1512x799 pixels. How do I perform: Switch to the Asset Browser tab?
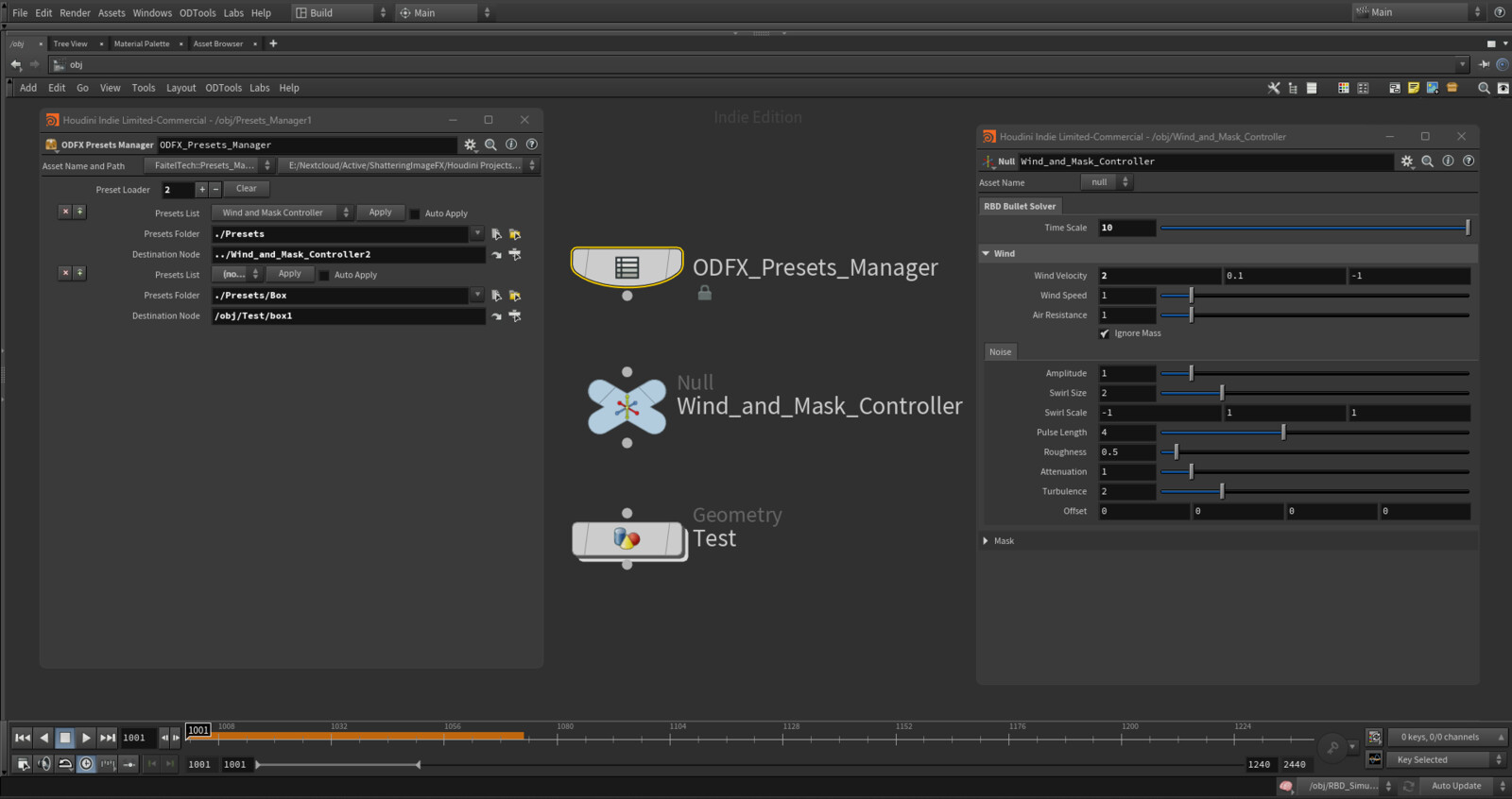218,43
